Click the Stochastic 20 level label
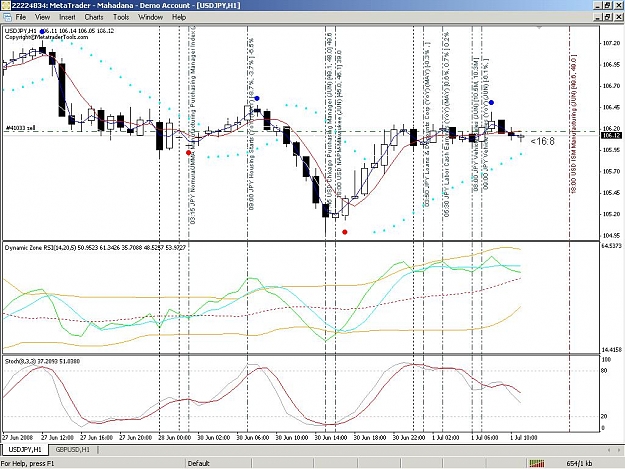Image resolution: width=625 pixels, height=469 pixels. 604,416
